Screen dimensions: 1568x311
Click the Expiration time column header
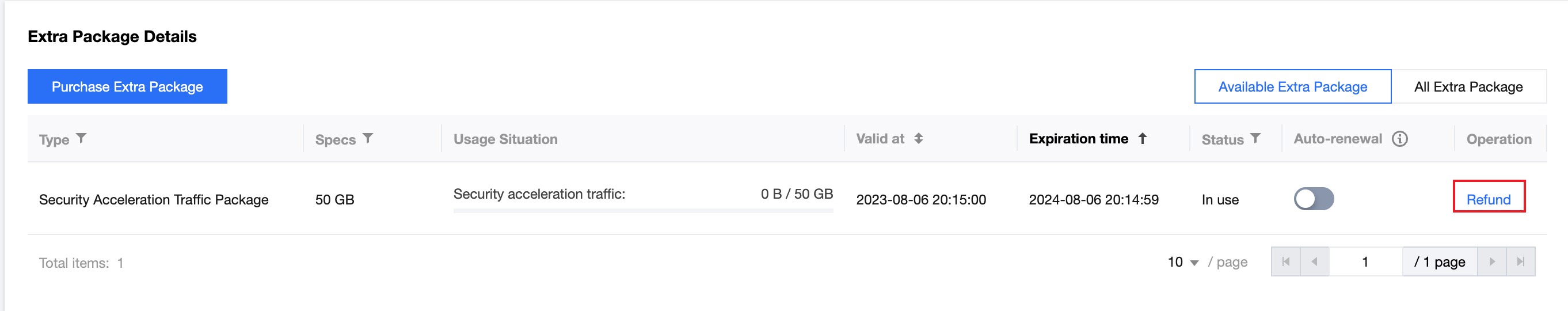[1078, 139]
